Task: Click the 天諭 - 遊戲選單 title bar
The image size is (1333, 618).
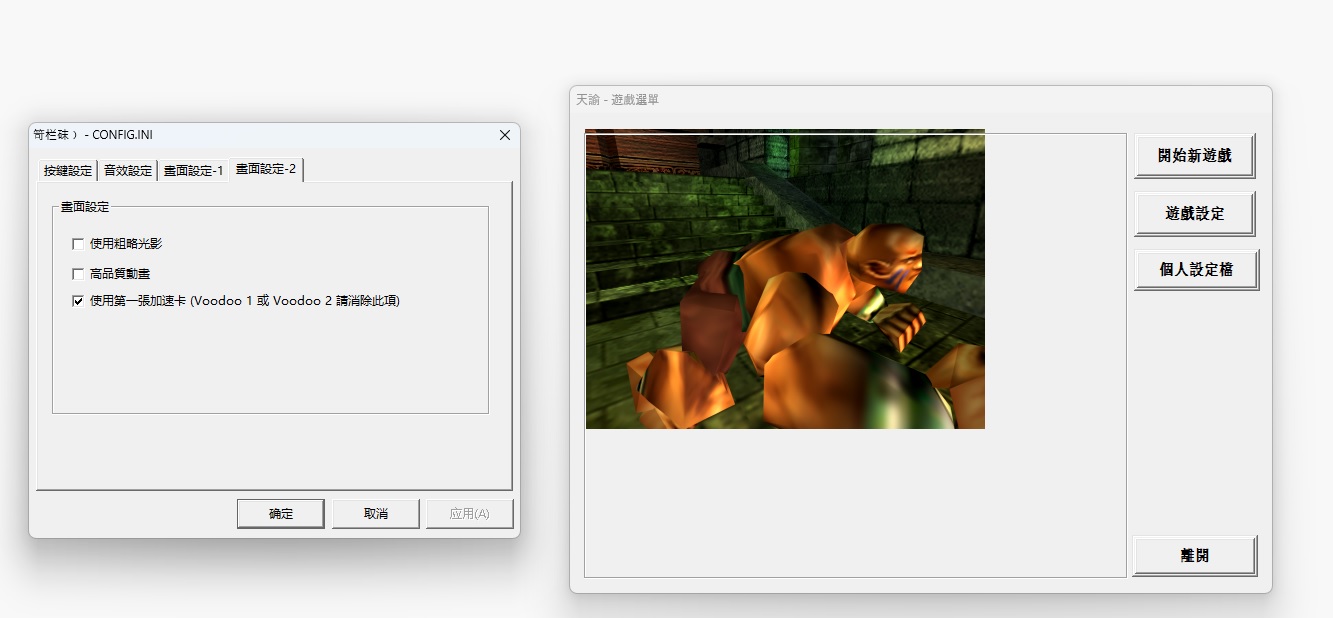Action: (920, 100)
